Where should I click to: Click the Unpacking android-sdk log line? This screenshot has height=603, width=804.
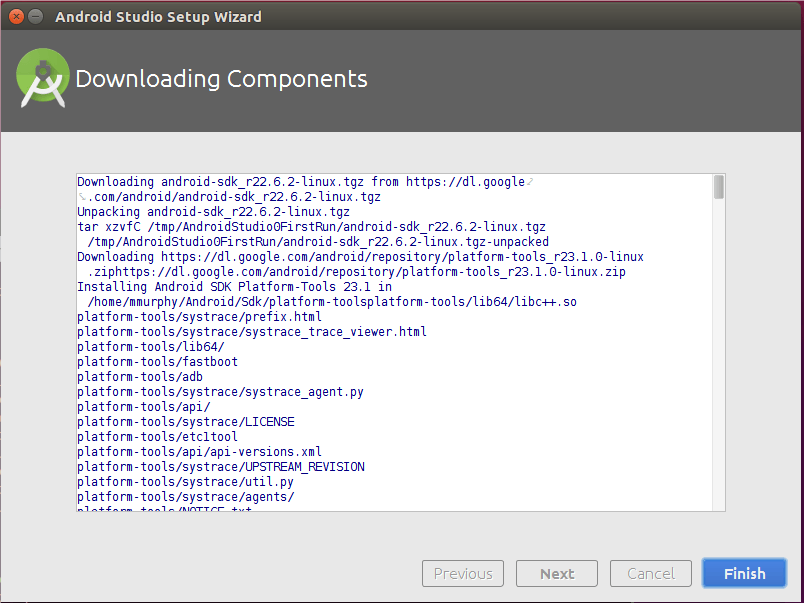pos(213,212)
